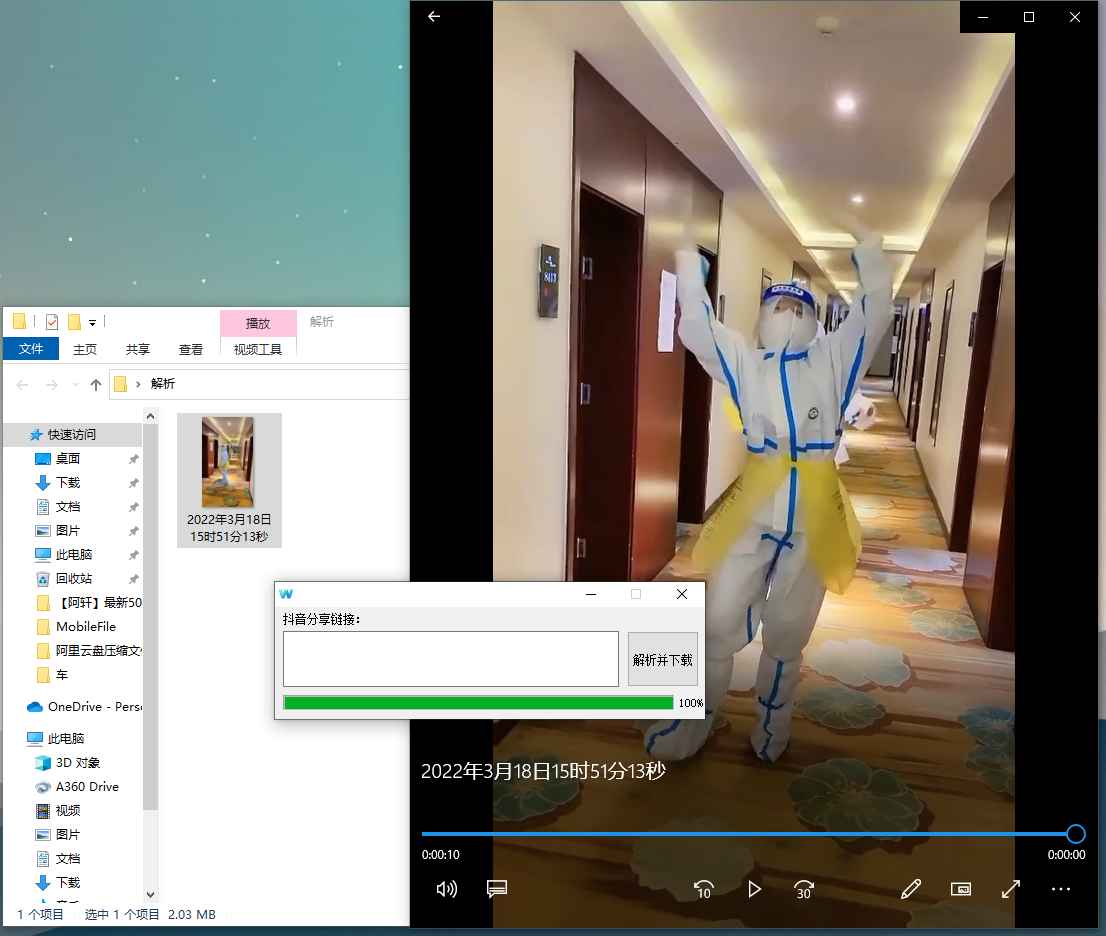
Task: Open subtitles and captions menu icon
Action: click(497, 889)
